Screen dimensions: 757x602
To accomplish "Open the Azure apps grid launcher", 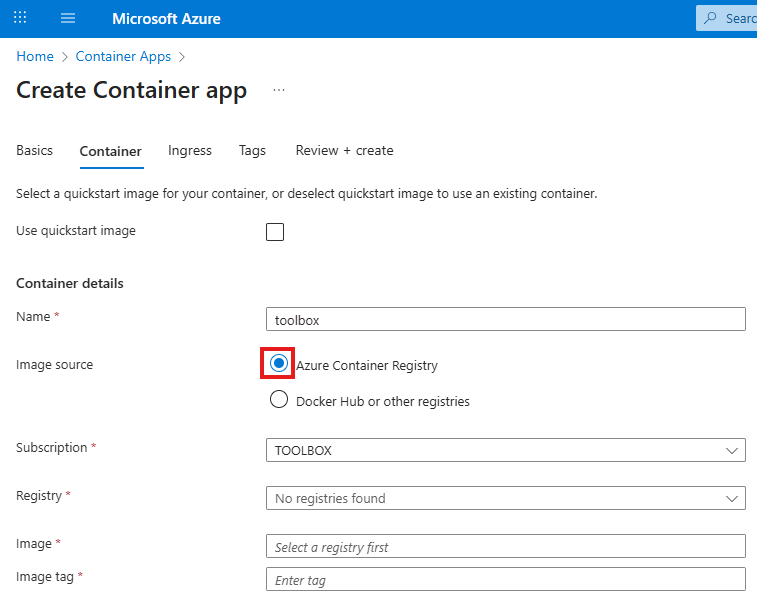I will click(20, 18).
